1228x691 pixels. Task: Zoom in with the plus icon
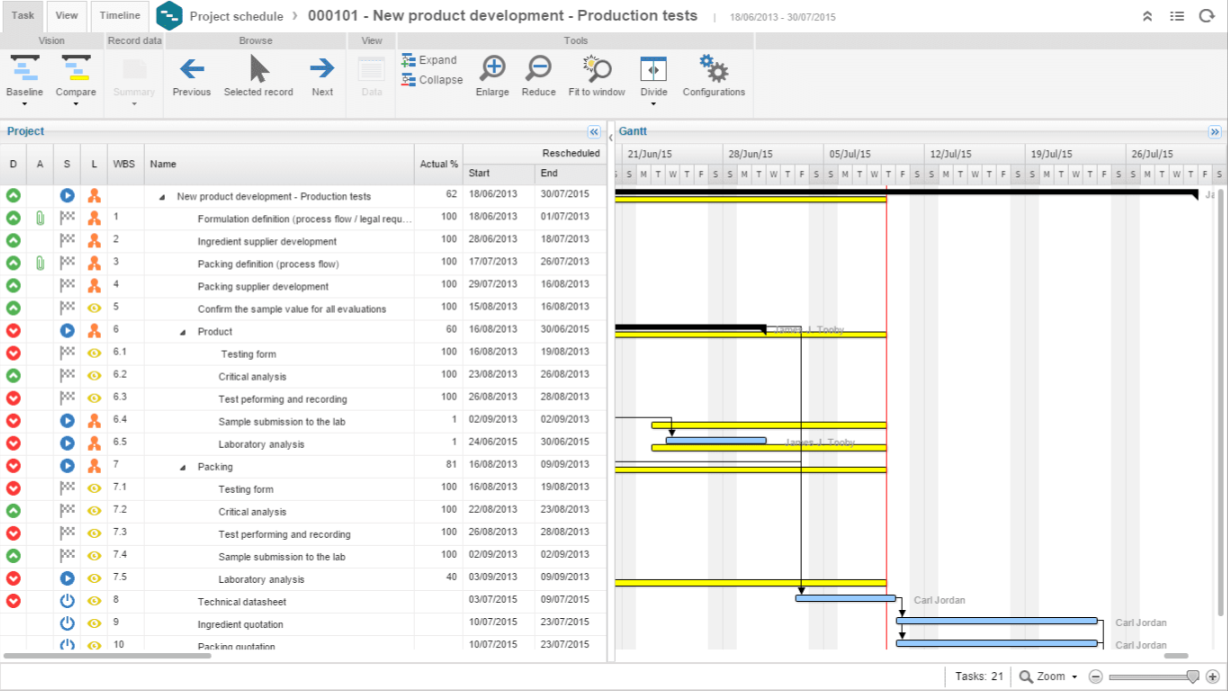[x=1212, y=677]
